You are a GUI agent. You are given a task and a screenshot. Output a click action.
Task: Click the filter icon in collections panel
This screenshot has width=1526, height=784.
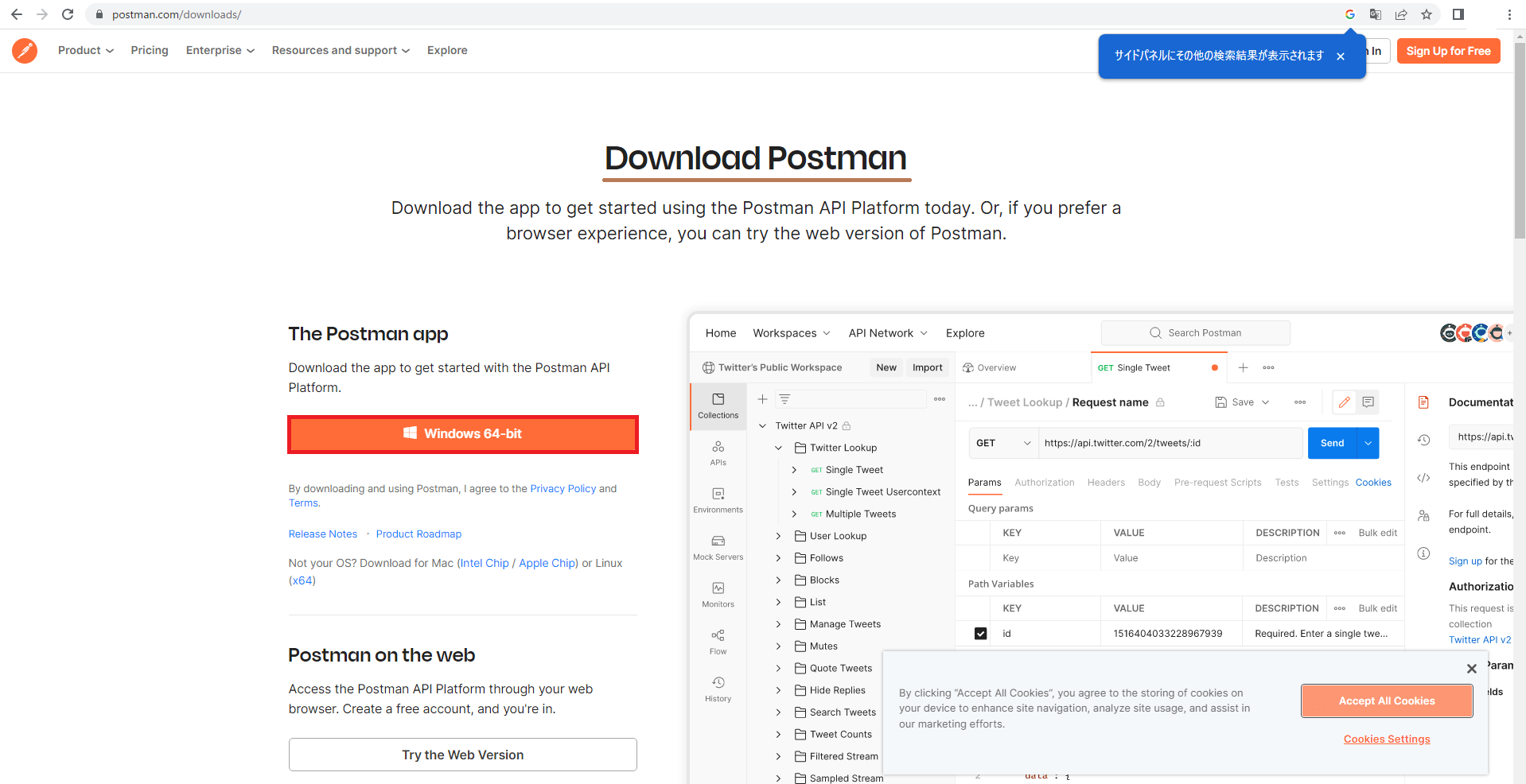pyautogui.click(x=784, y=399)
